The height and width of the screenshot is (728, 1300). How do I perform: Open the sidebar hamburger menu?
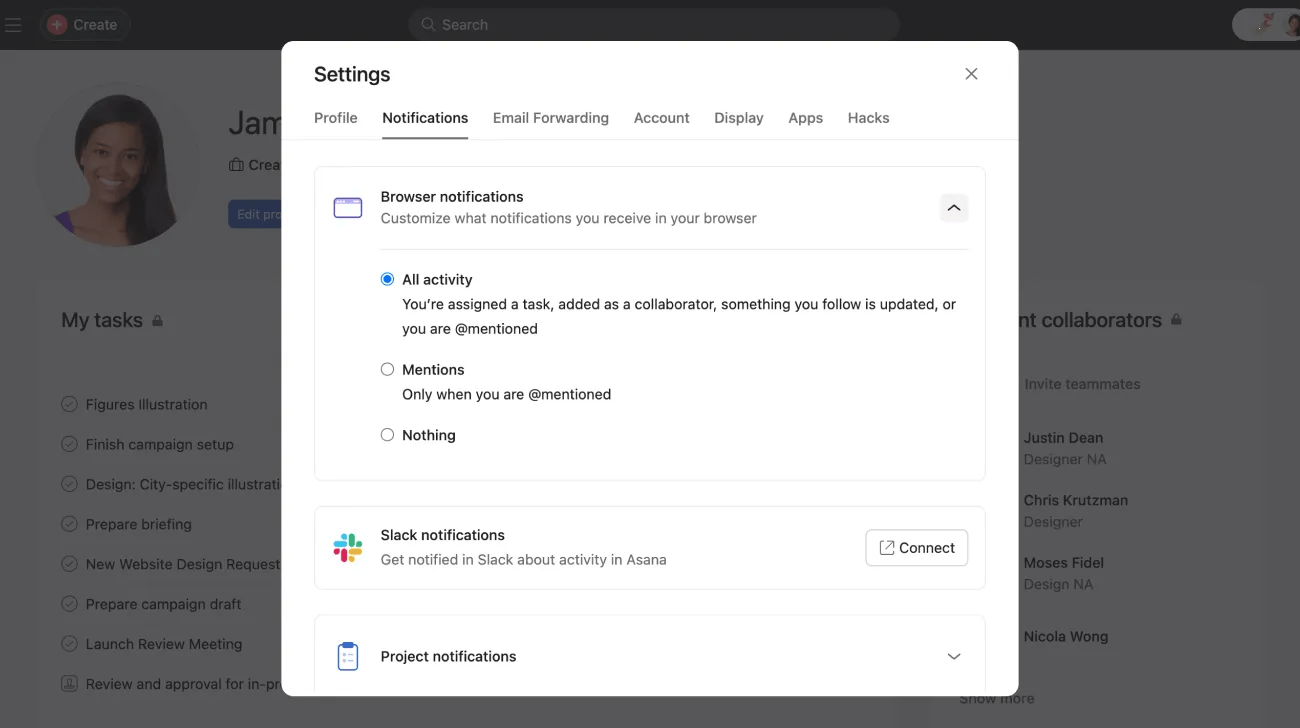(13, 25)
